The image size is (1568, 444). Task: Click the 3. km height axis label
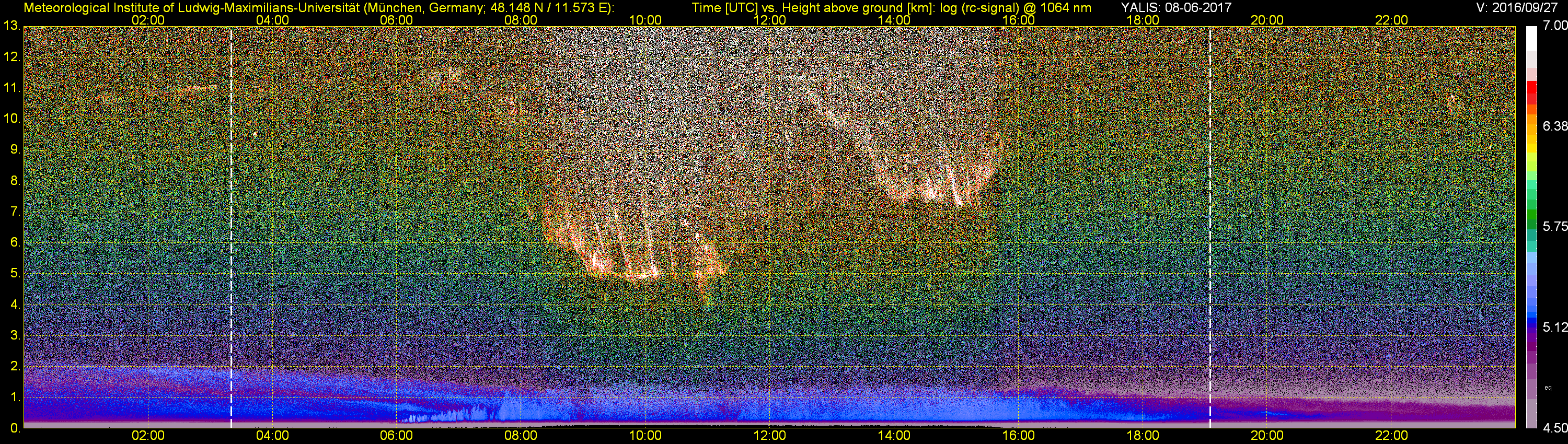pos(14,335)
